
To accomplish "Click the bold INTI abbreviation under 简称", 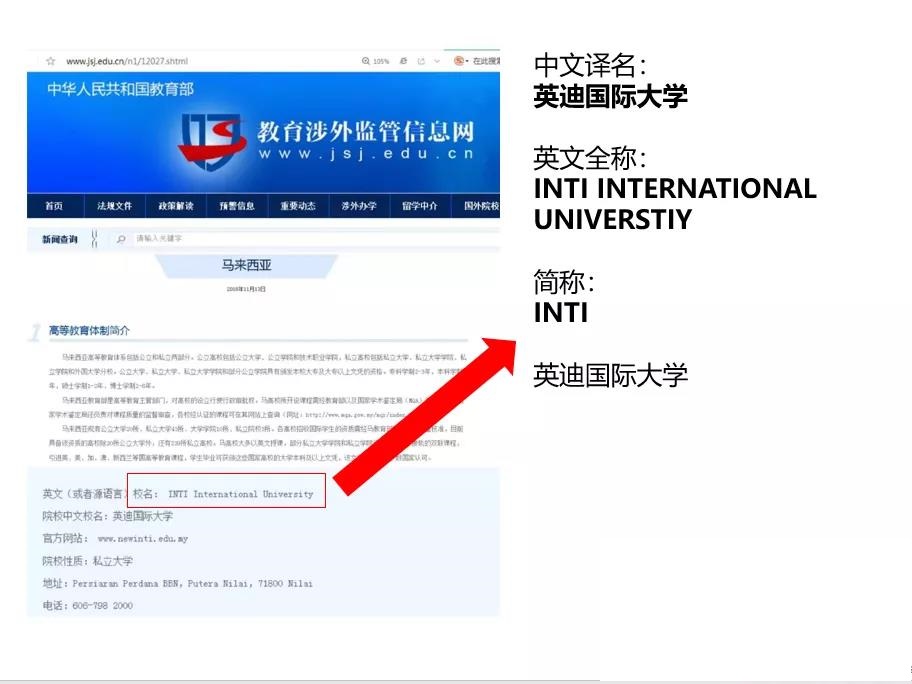I will (561, 313).
